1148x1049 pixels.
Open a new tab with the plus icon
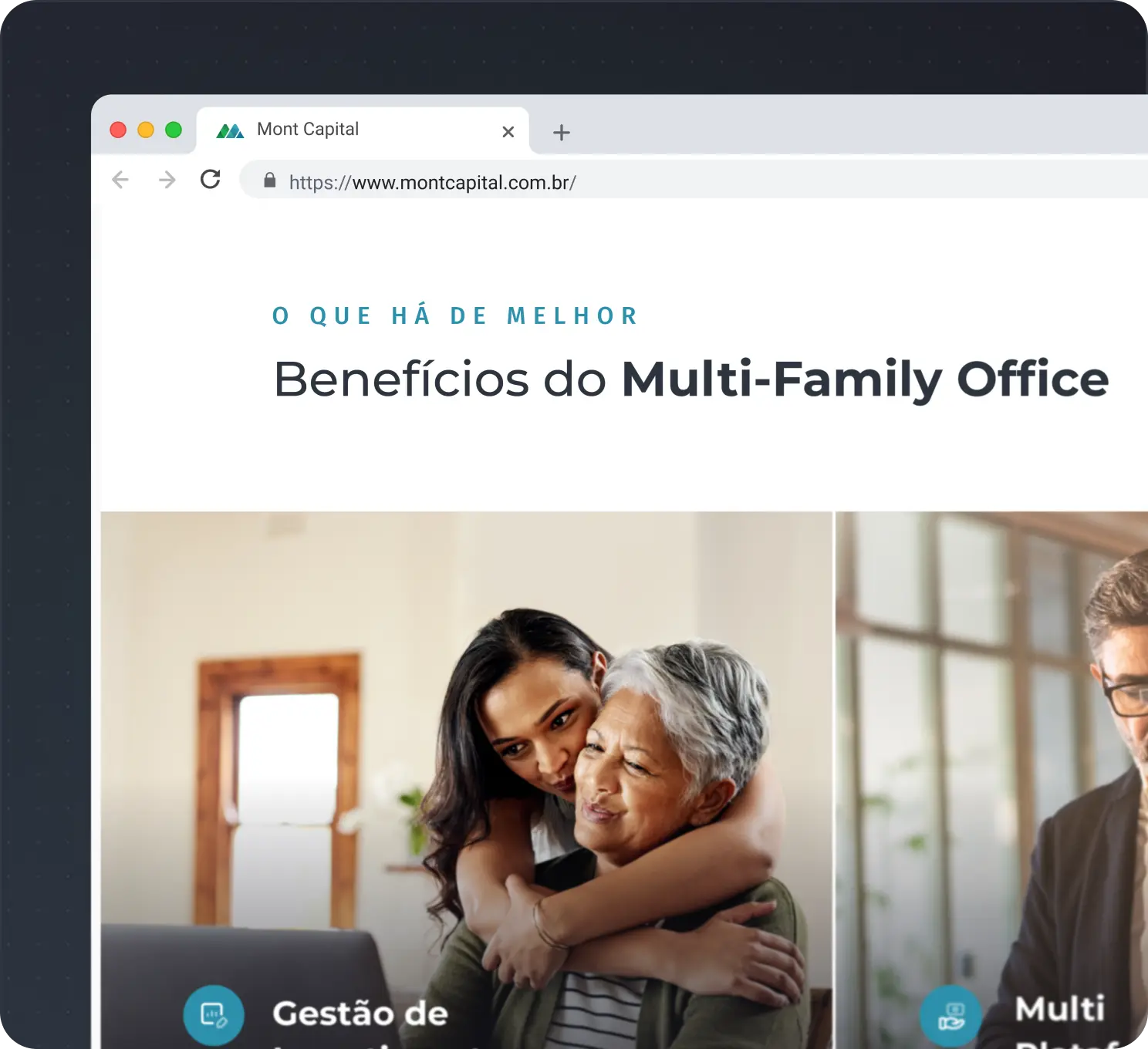point(562,133)
